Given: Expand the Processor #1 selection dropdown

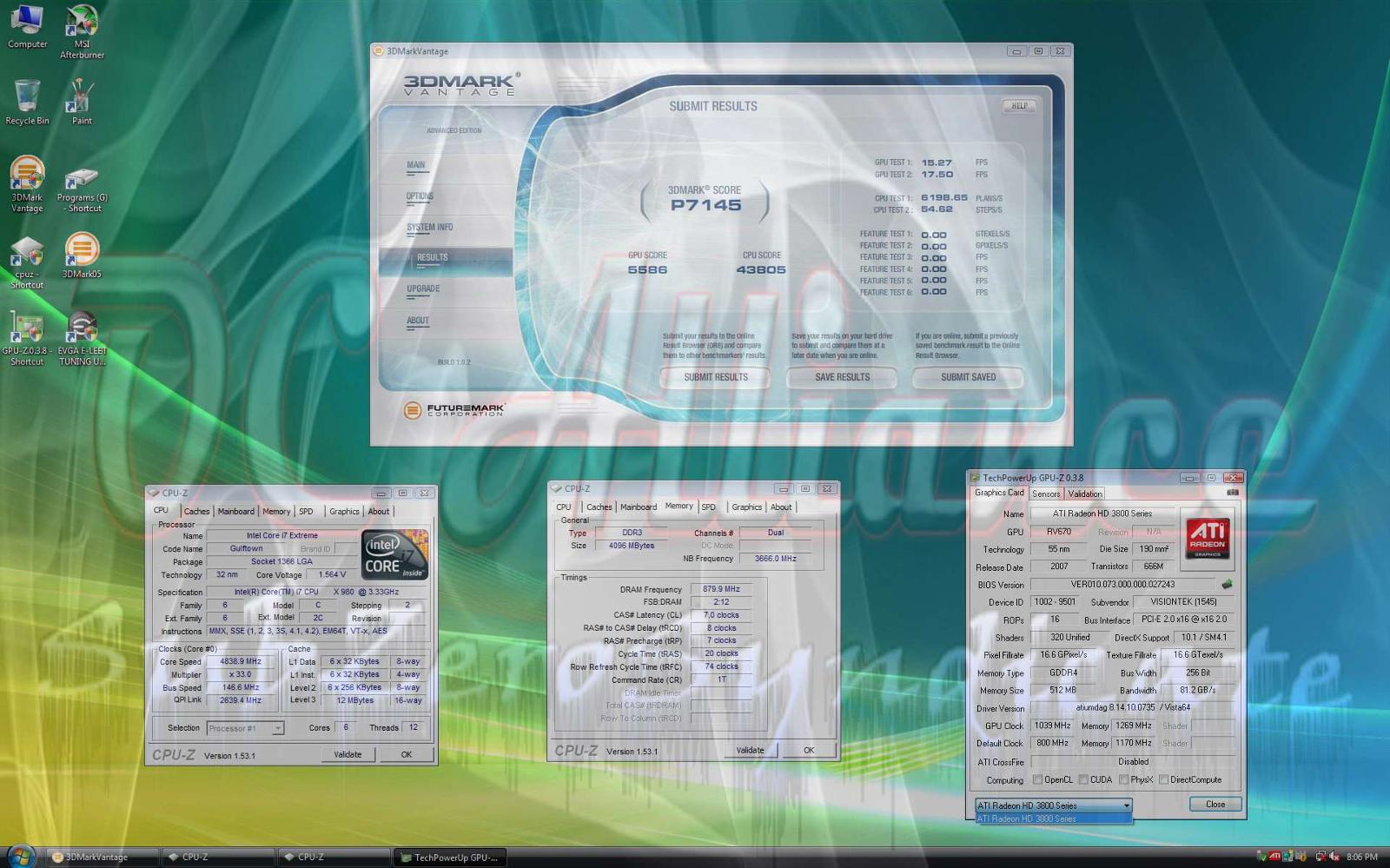Looking at the screenshot, I should coord(278,728).
